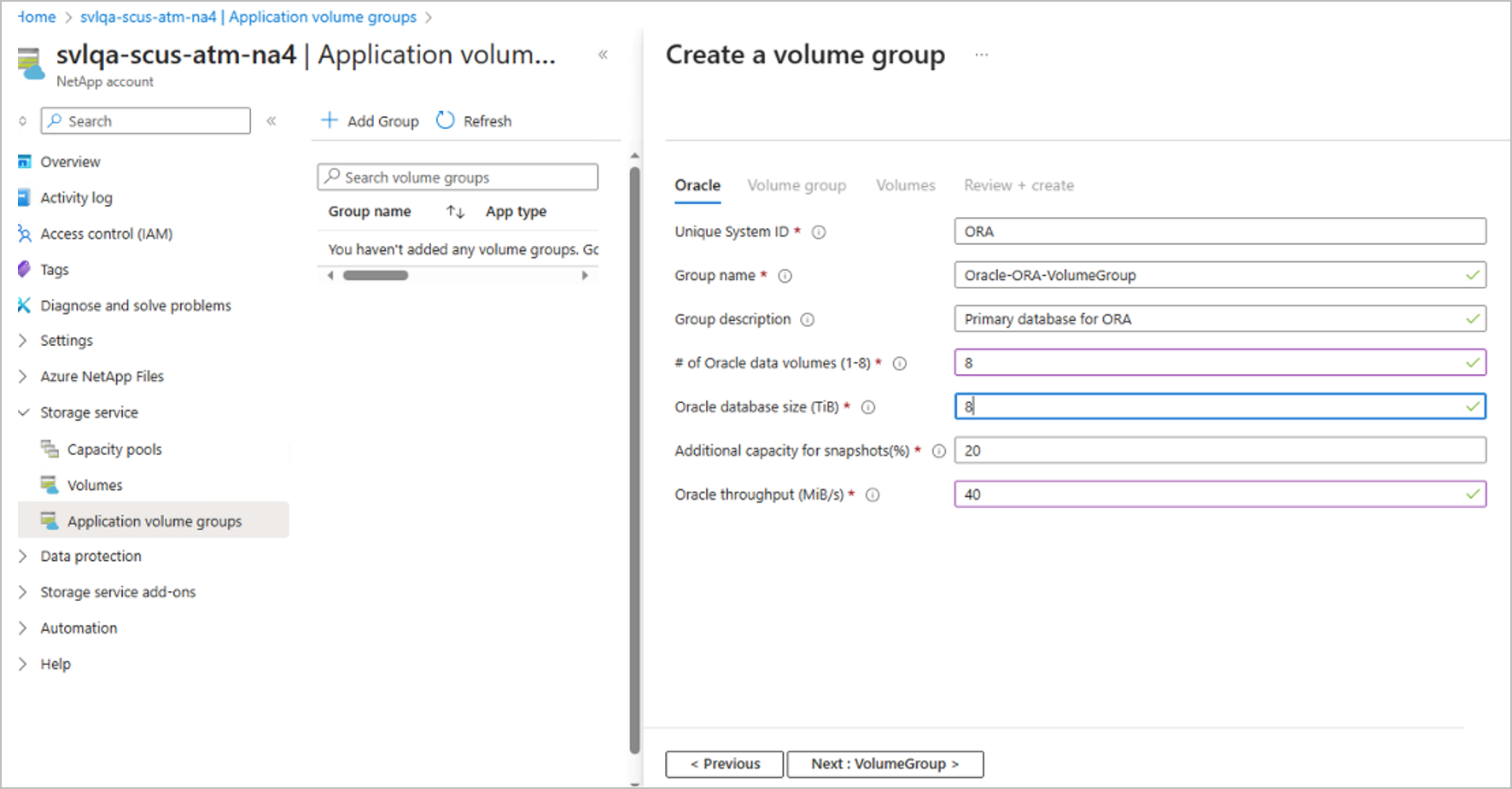
Task: Show info for Additional capacity for snapshots
Action: (939, 451)
